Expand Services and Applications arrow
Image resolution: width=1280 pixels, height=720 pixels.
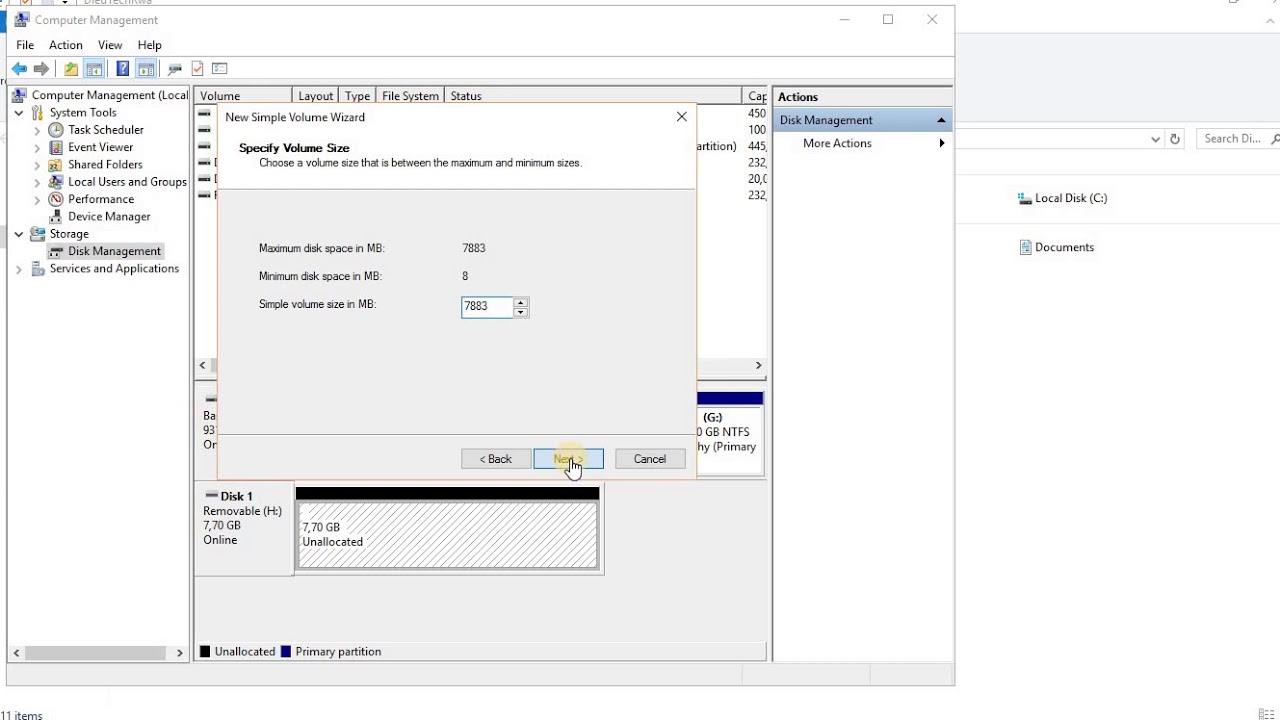coord(19,269)
